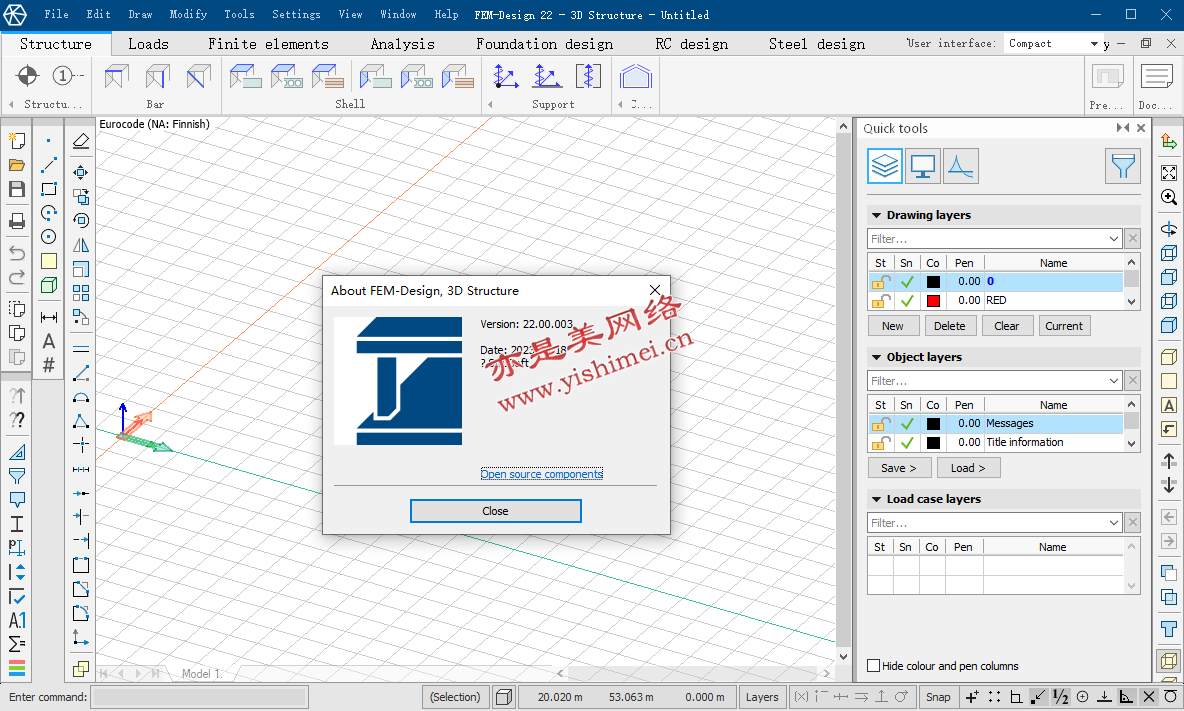Image resolution: width=1184 pixels, height=711 pixels.
Task: Collapse the Load case layers section
Action: coord(877,499)
